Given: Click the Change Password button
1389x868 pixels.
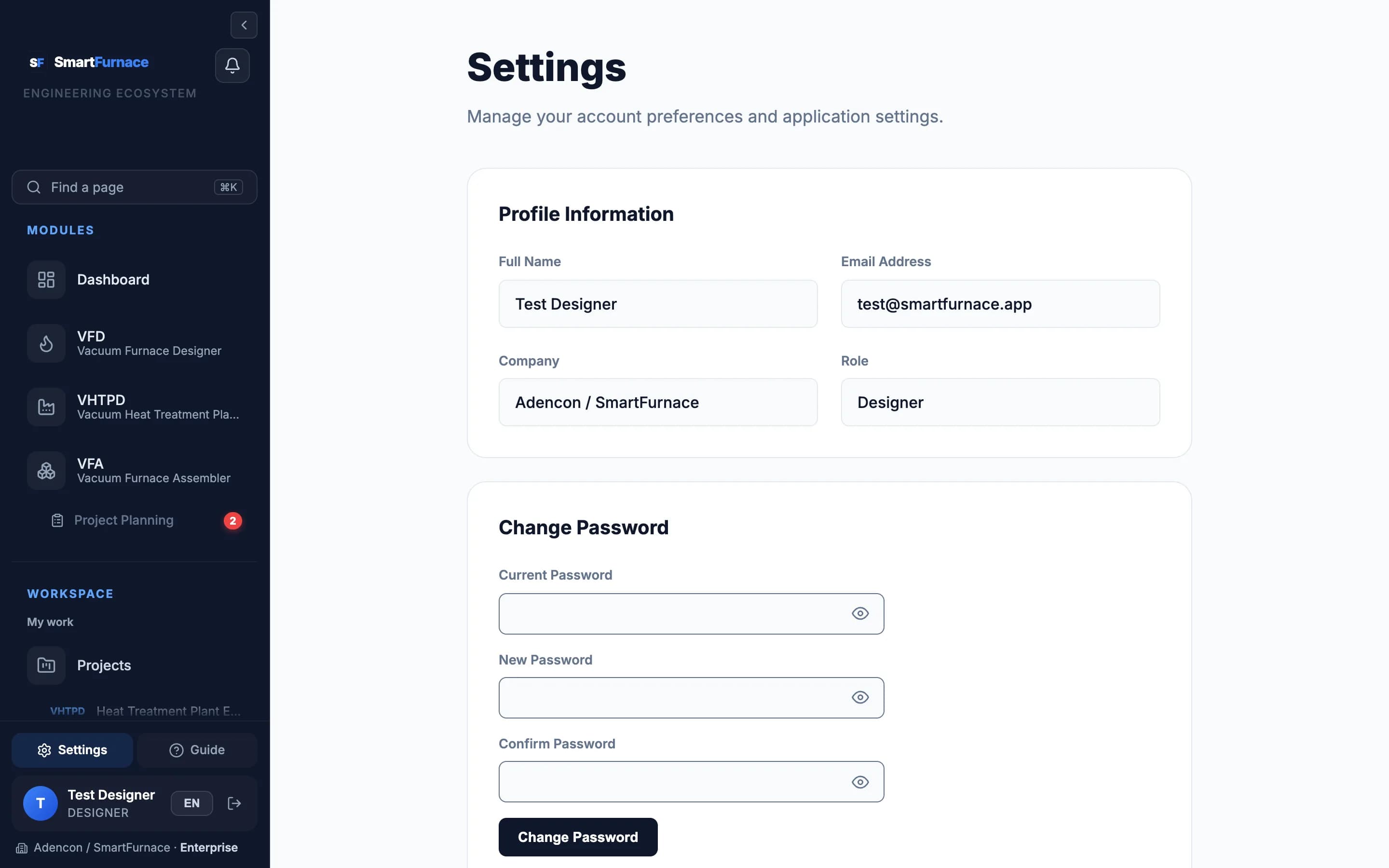Looking at the screenshot, I should point(578,837).
